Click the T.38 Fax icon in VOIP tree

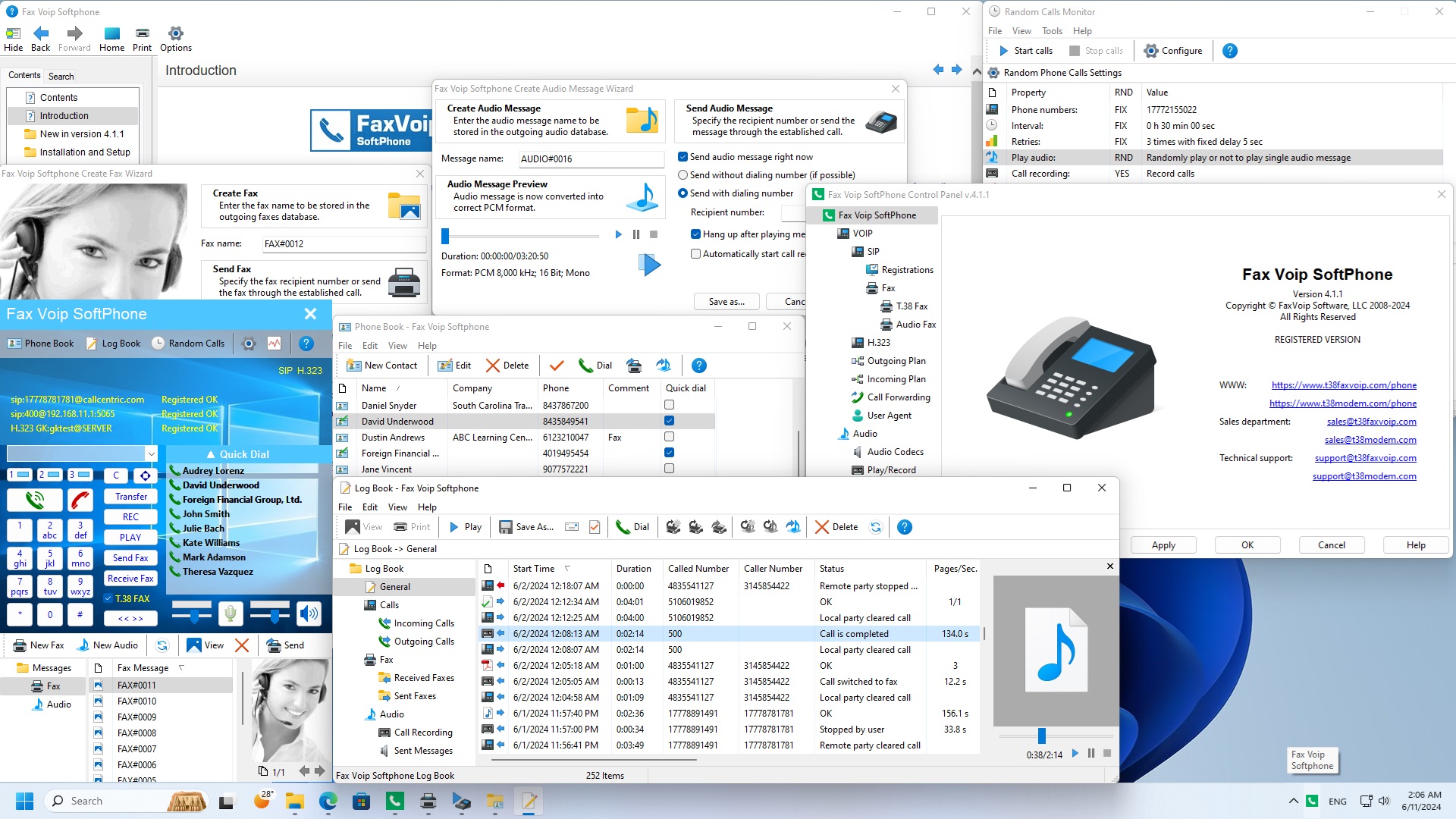886,306
